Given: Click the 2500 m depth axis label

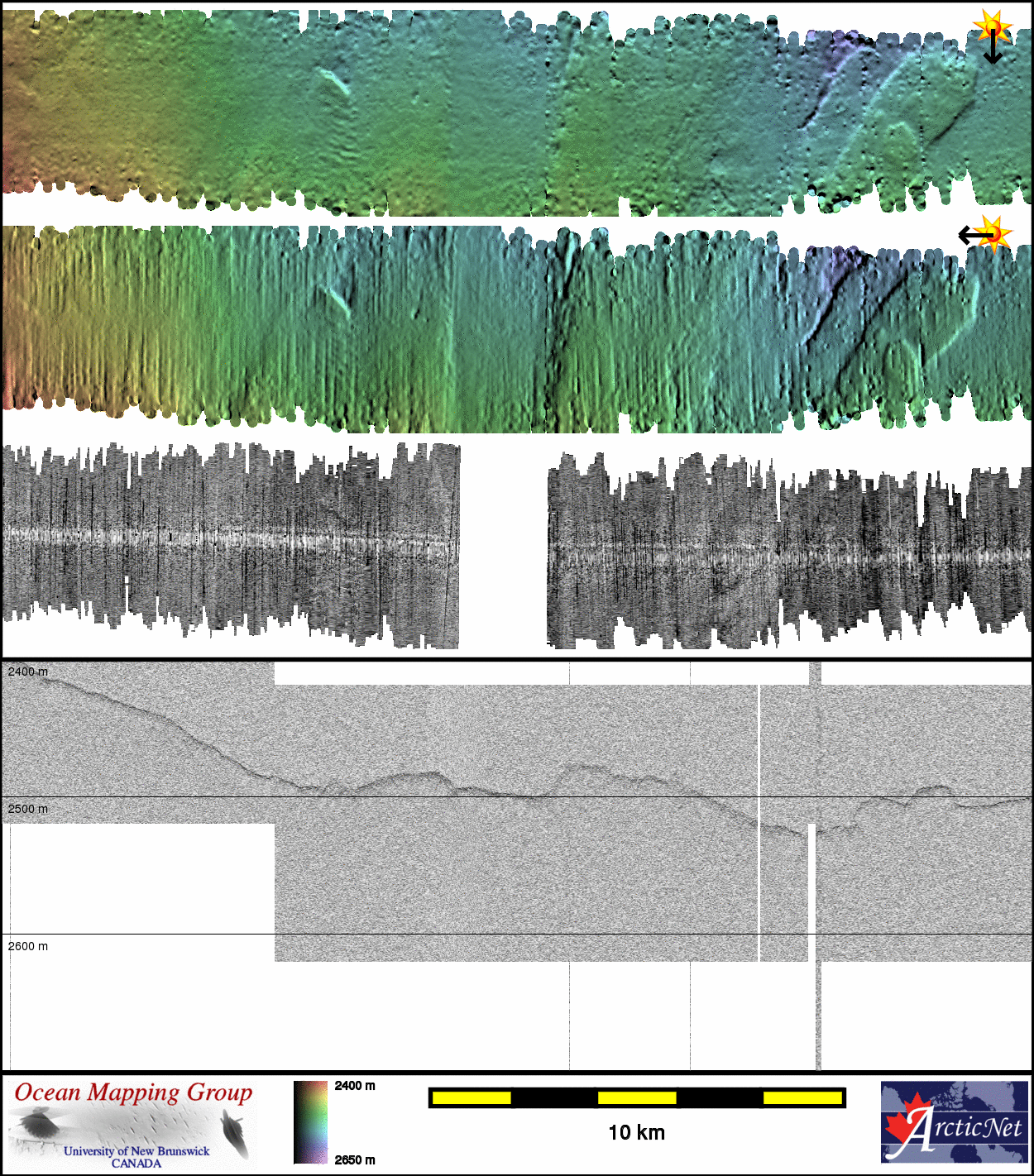Looking at the screenshot, I should pos(28,809).
